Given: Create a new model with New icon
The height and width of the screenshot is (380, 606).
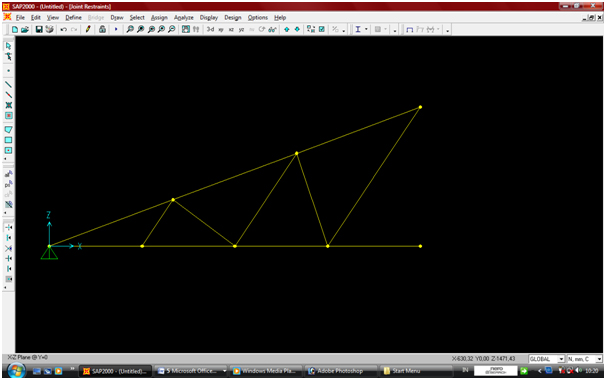Looking at the screenshot, I should [15, 29].
